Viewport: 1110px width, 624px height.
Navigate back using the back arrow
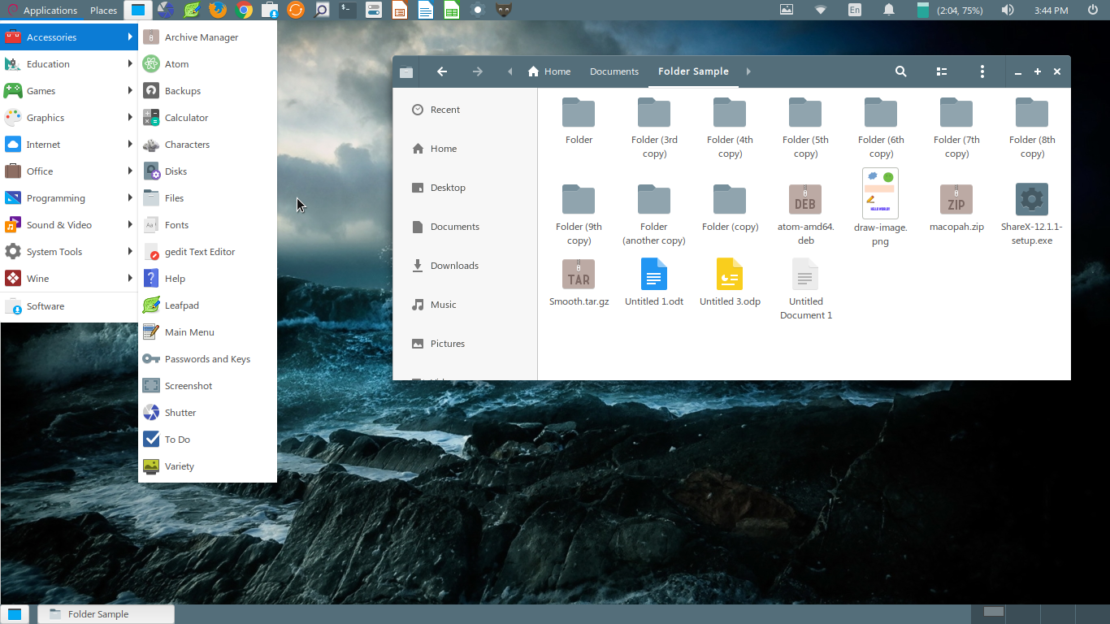coord(442,71)
